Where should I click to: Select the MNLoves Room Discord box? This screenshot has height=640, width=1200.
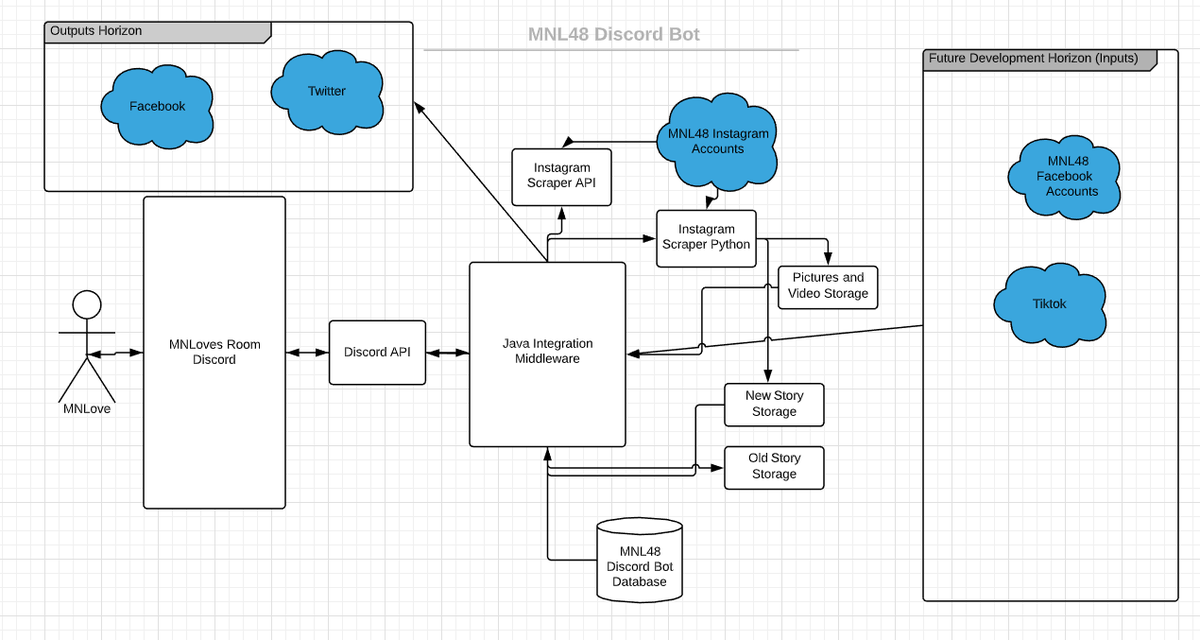(x=214, y=352)
